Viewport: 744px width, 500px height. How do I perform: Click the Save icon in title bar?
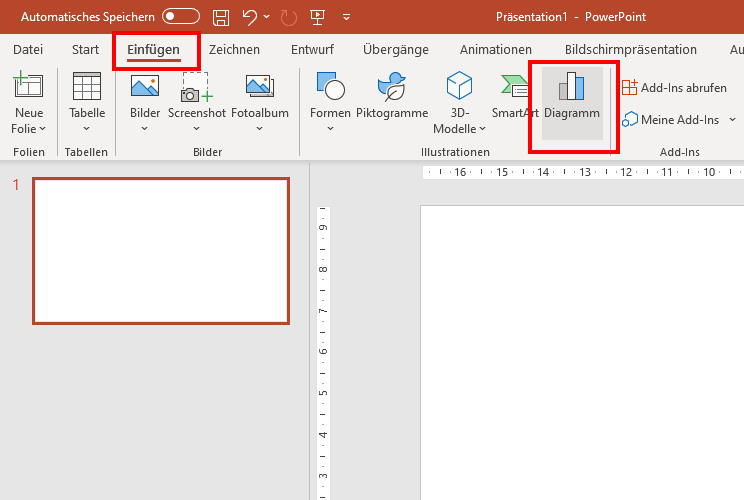221,17
